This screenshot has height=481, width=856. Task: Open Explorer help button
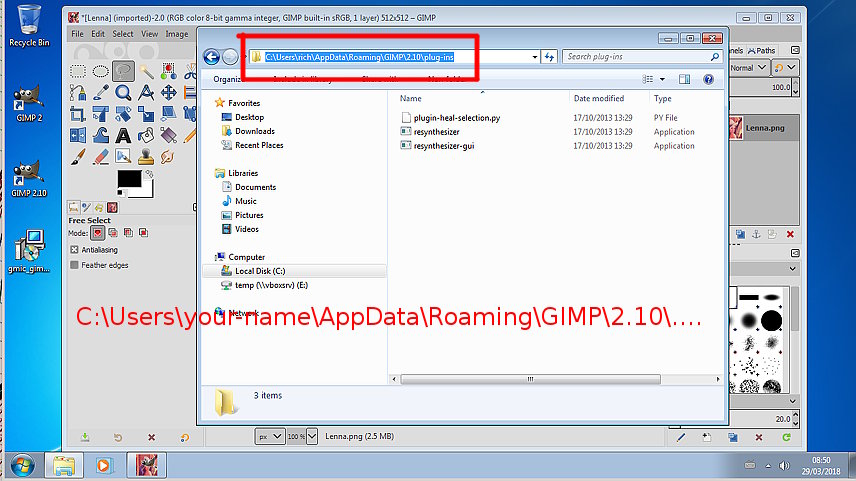[x=708, y=79]
